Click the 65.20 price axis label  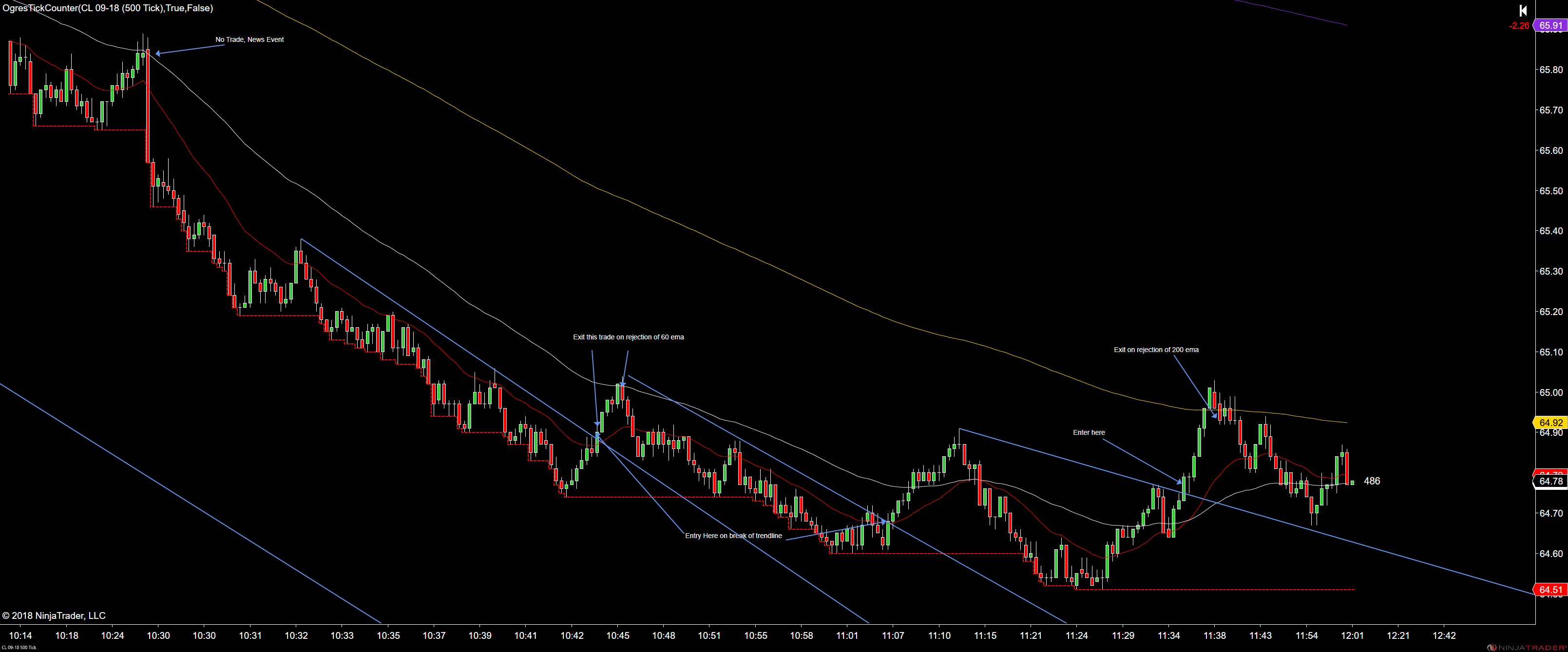(x=1551, y=312)
